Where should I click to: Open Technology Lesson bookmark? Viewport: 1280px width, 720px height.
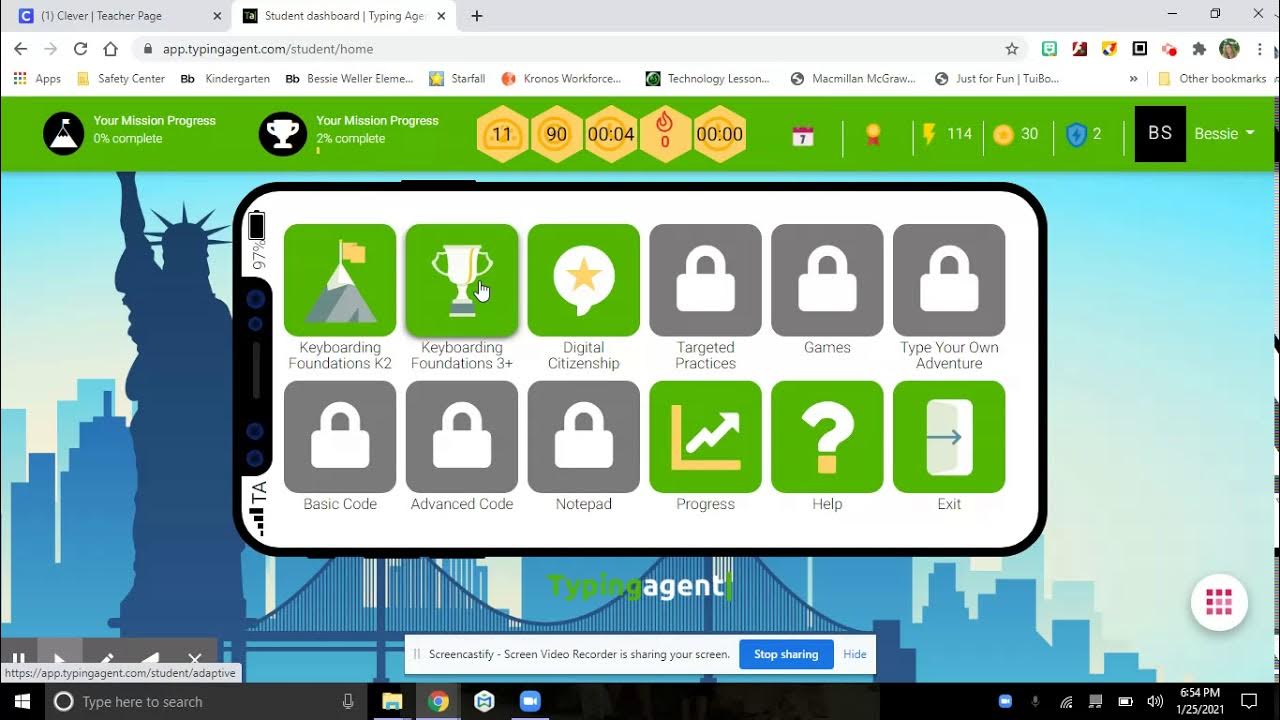(x=707, y=78)
